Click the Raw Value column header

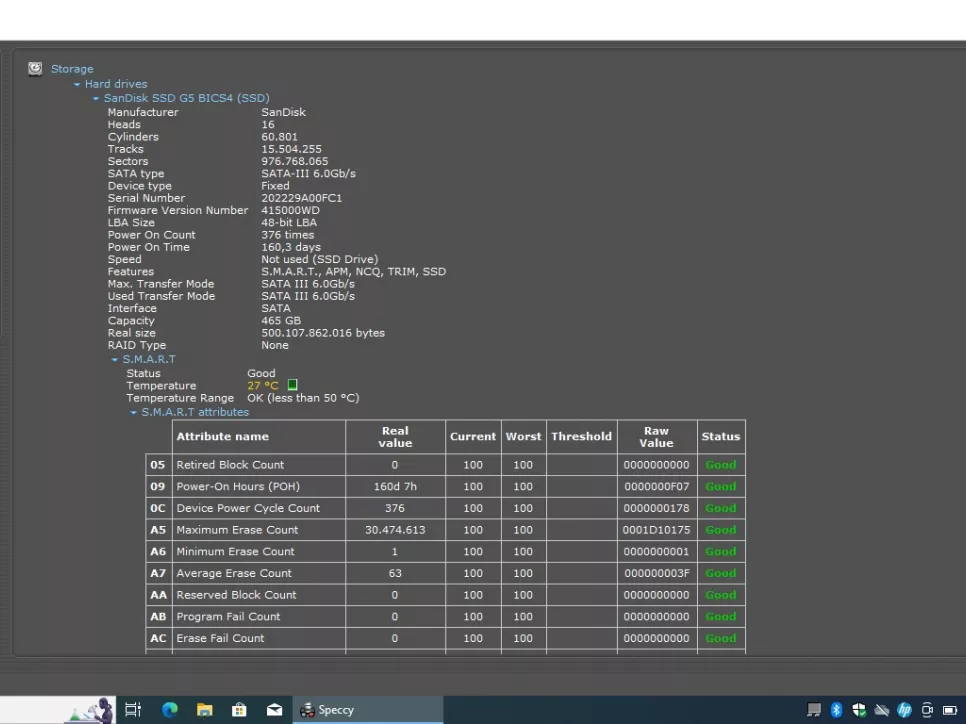tap(657, 436)
